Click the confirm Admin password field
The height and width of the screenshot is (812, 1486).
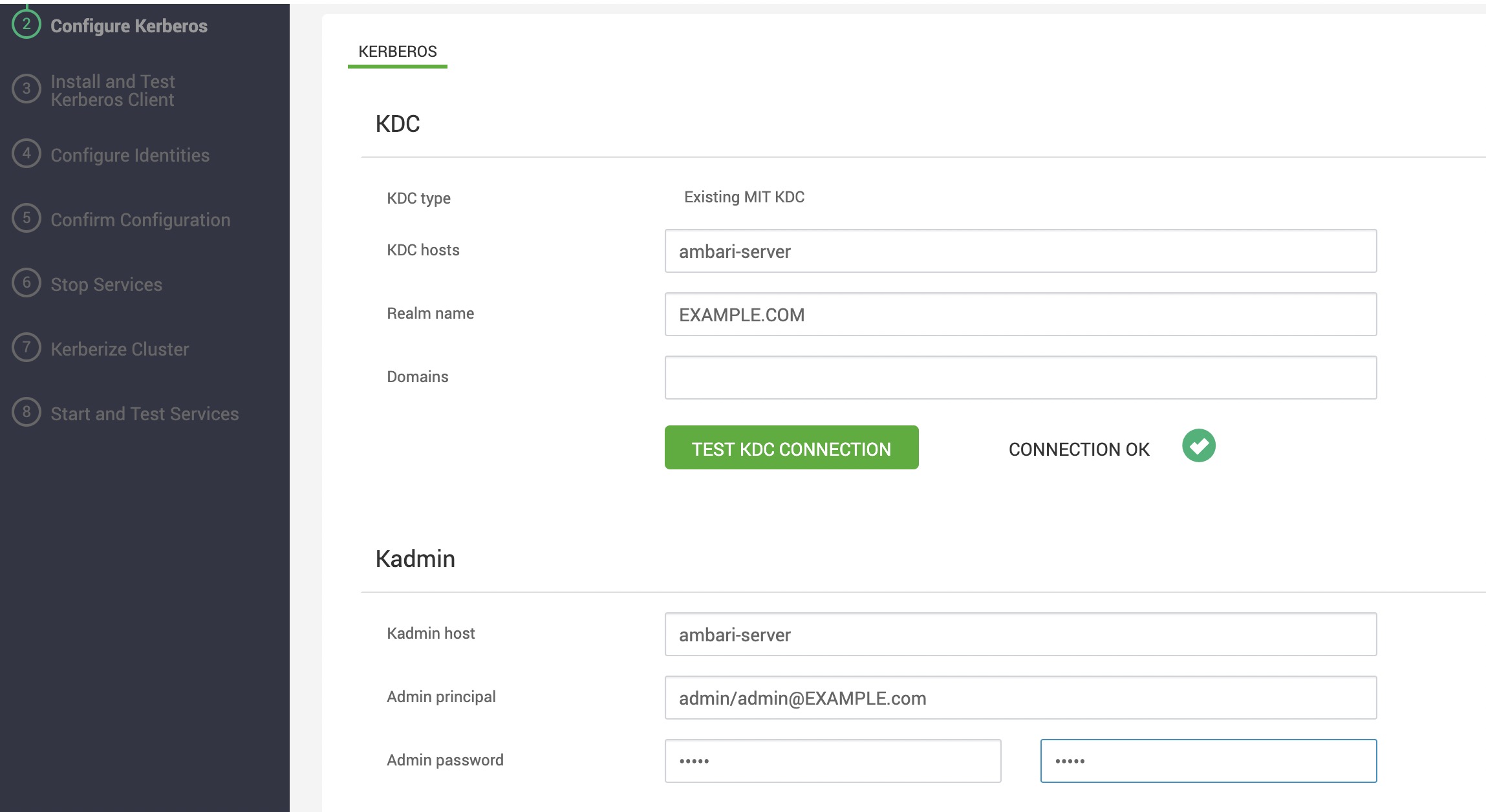1207,761
